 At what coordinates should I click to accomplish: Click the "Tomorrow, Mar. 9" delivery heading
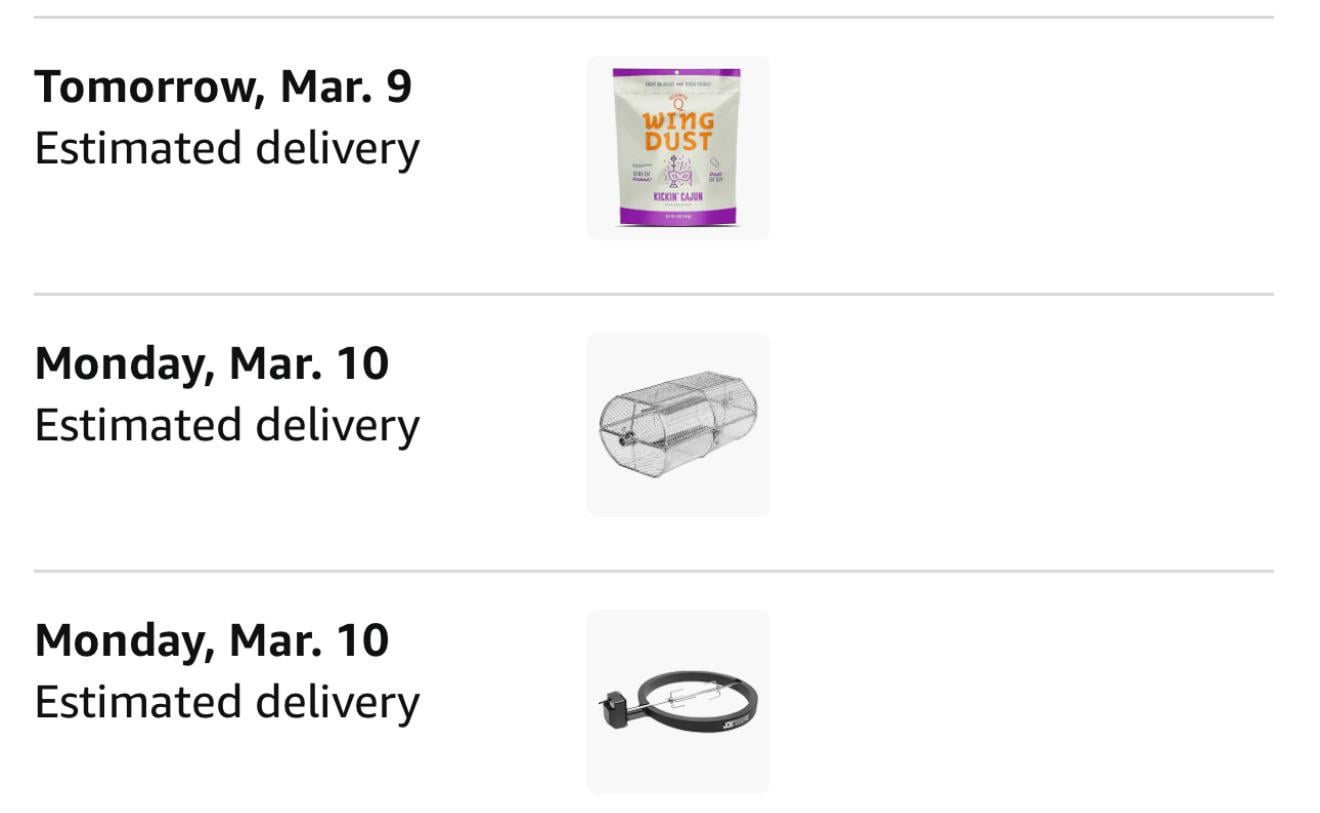click(223, 87)
